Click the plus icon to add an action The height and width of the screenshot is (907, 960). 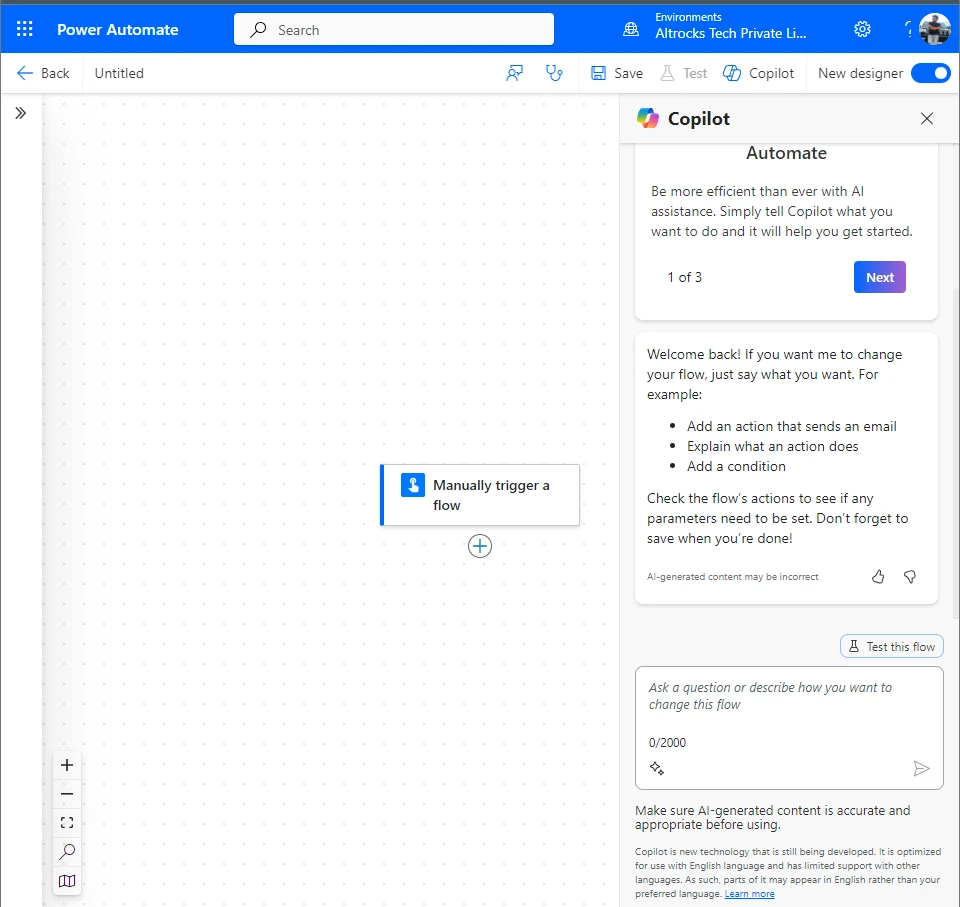coord(480,546)
